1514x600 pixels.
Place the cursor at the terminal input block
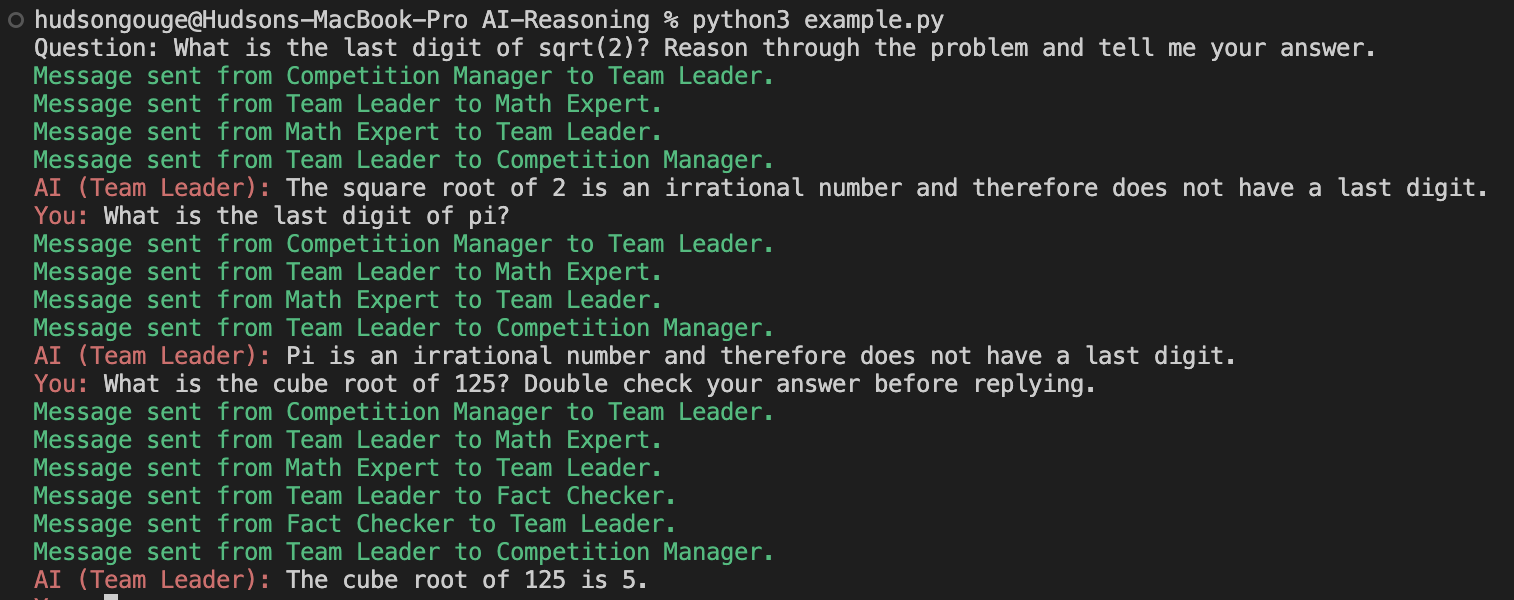(x=111, y=597)
